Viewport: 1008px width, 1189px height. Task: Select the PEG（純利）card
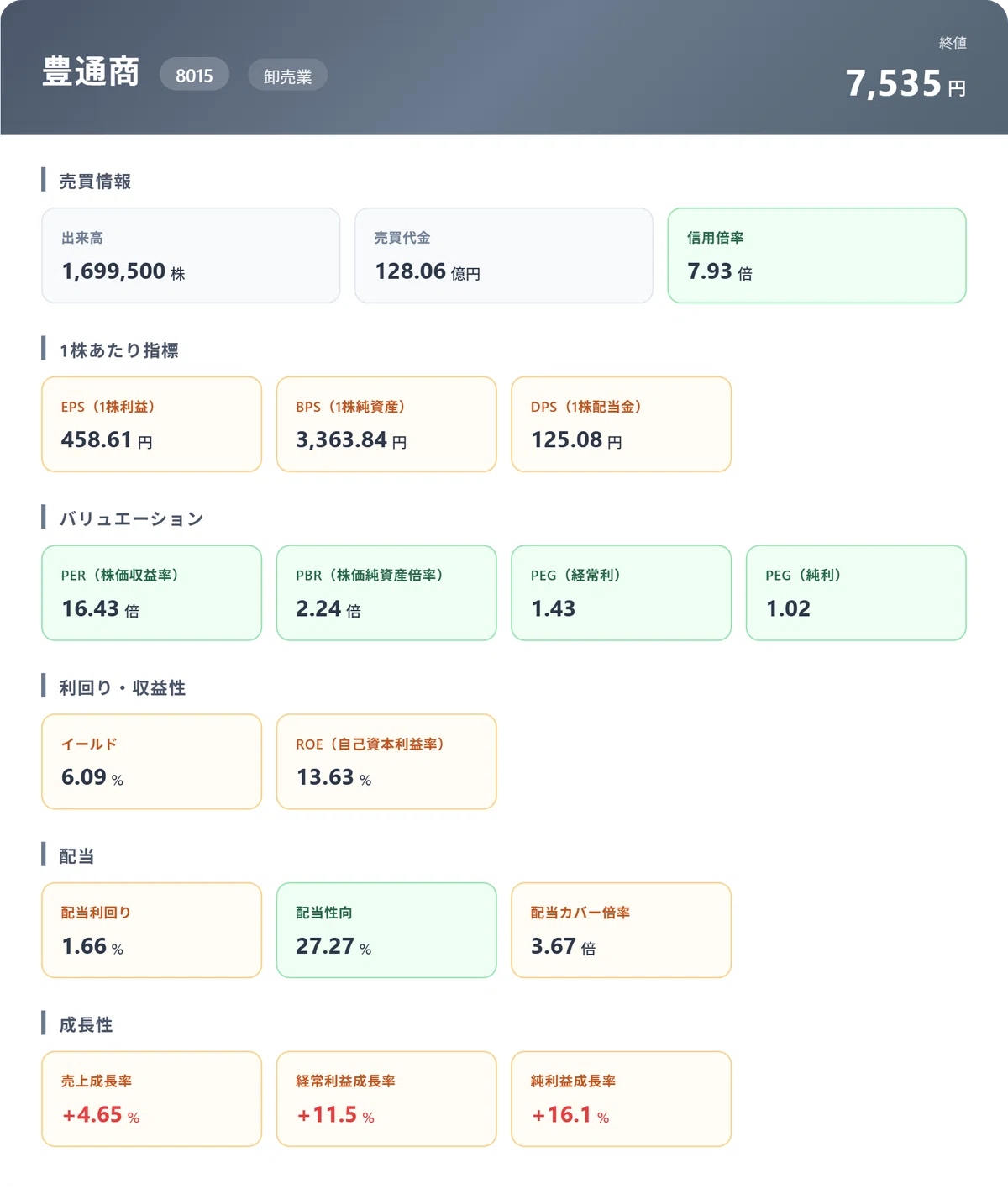click(x=856, y=593)
